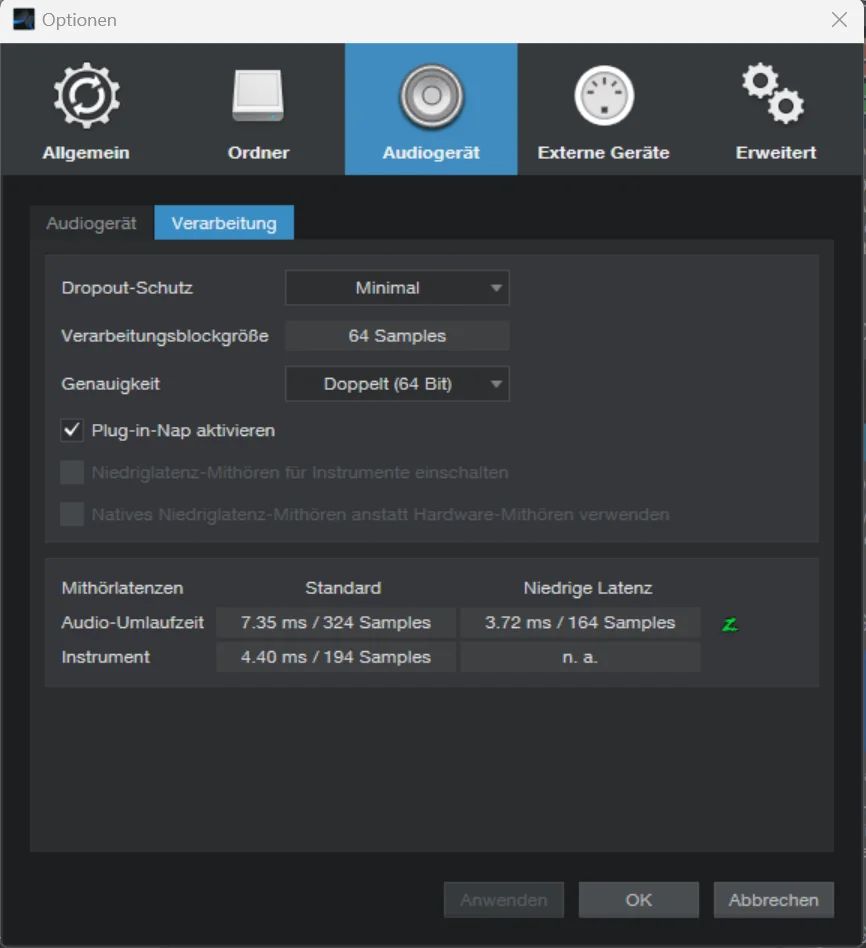
Task: Toggle Natives Niedriglatenz-Mithören checkbox
Action: (71, 515)
